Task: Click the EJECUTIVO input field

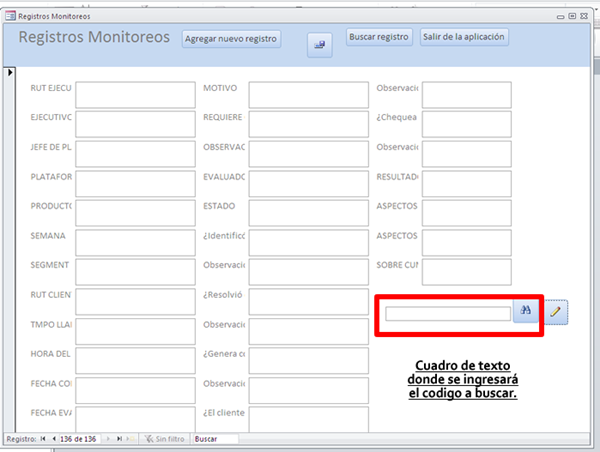Action: [x=135, y=124]
